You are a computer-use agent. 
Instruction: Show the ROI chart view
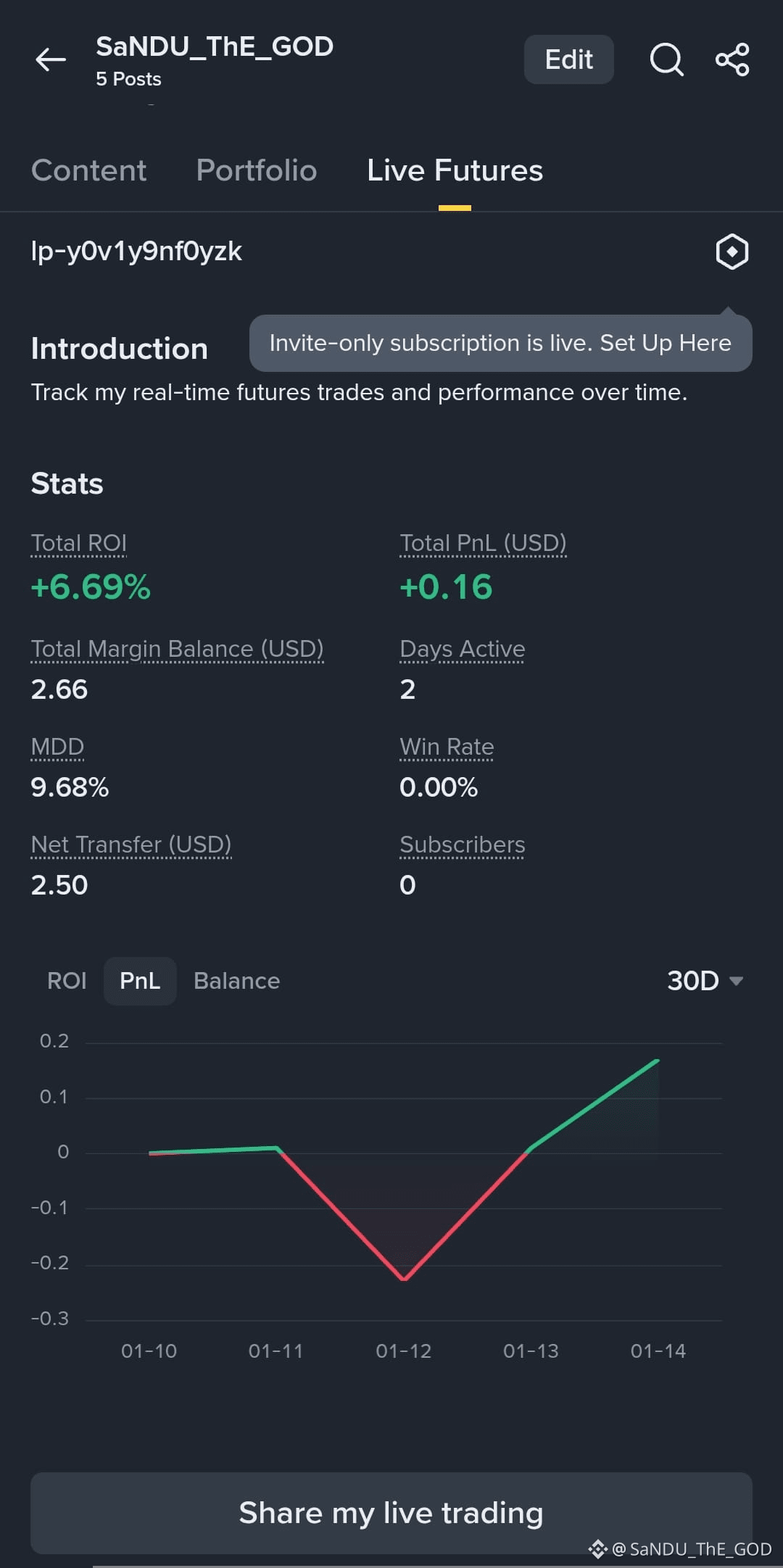click(x=67, y=981)
